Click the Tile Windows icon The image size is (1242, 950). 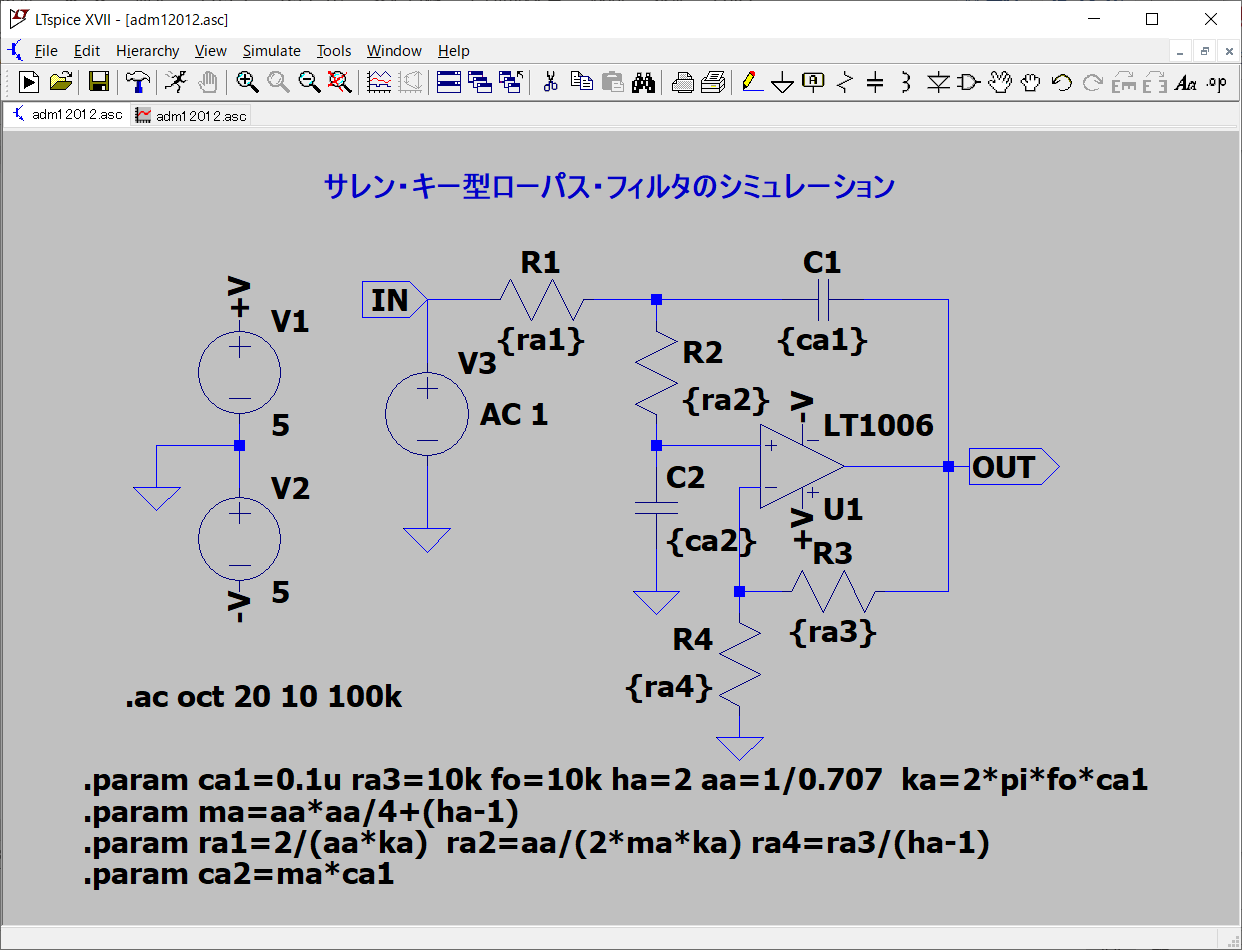449,82
